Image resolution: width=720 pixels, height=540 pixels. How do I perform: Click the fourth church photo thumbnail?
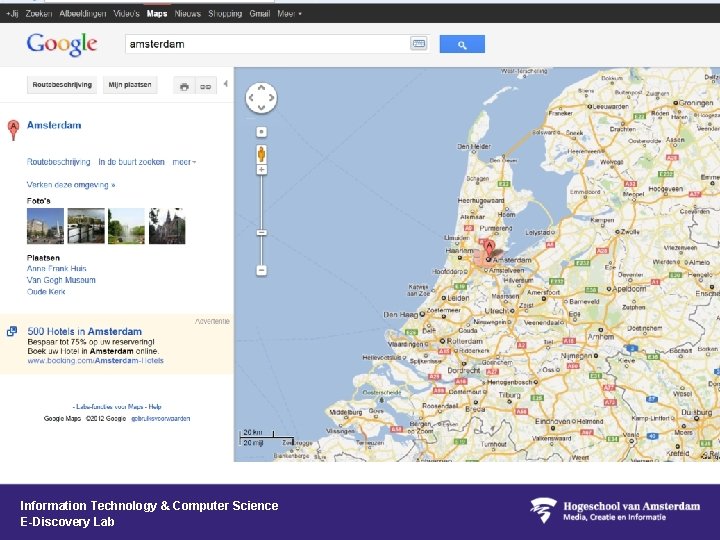coord(167,226)
